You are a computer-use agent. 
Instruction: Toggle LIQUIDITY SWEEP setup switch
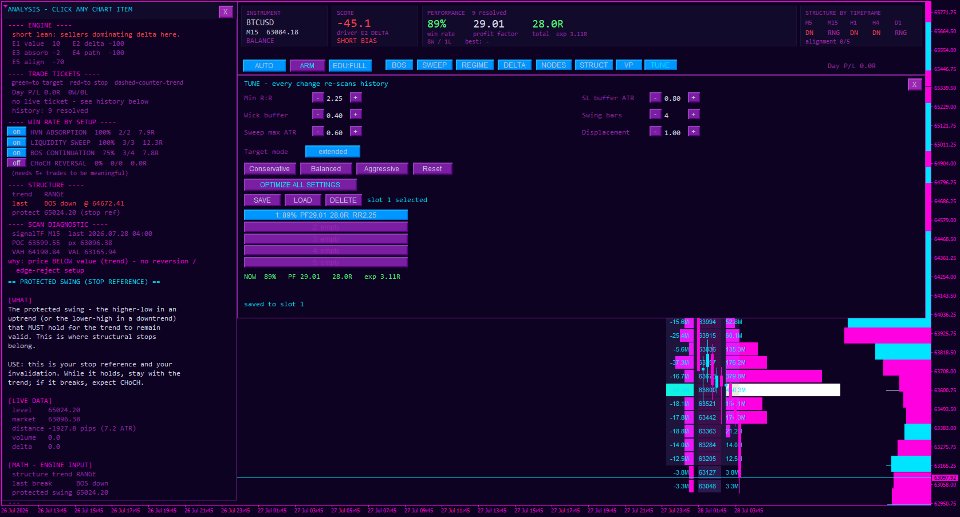[17, 142]
